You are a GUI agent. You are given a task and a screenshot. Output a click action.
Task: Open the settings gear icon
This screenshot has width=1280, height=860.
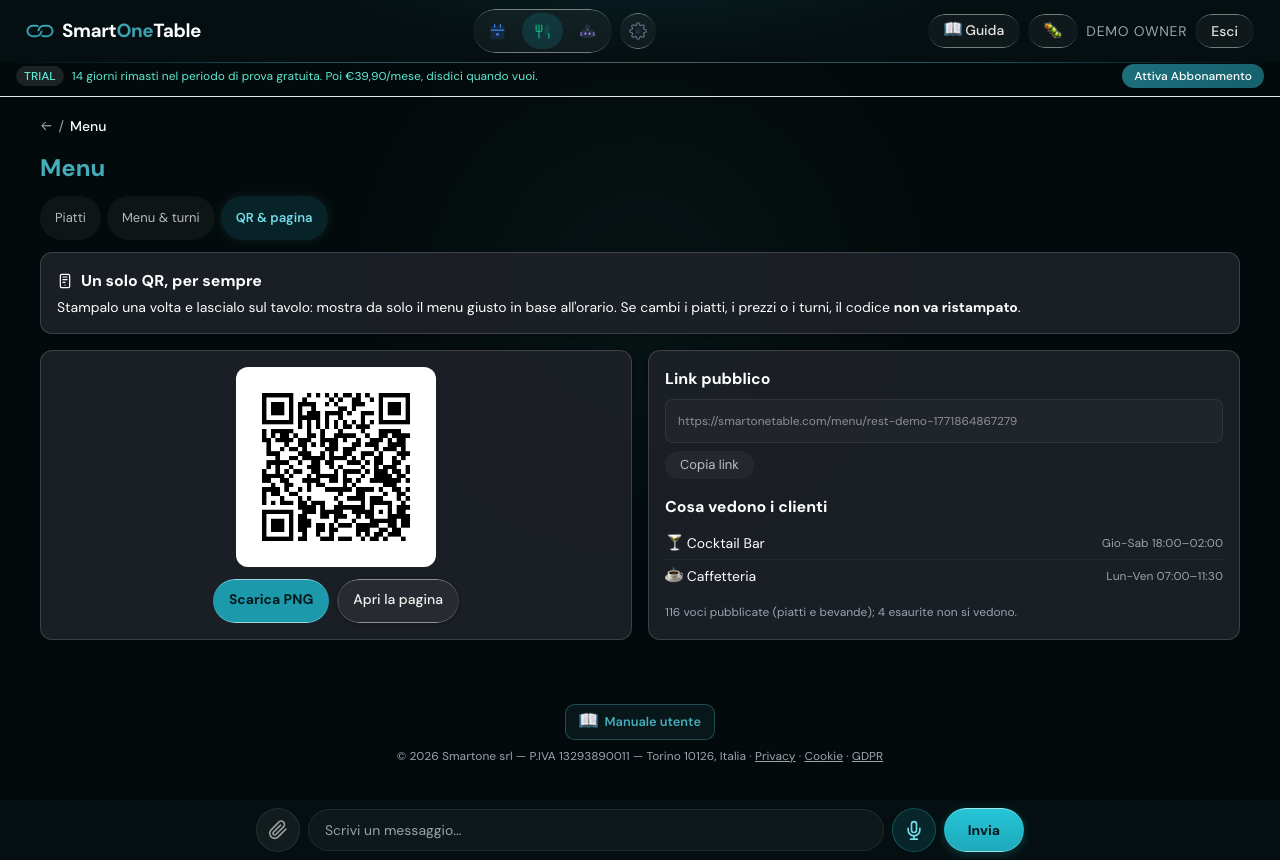point(638,31)
